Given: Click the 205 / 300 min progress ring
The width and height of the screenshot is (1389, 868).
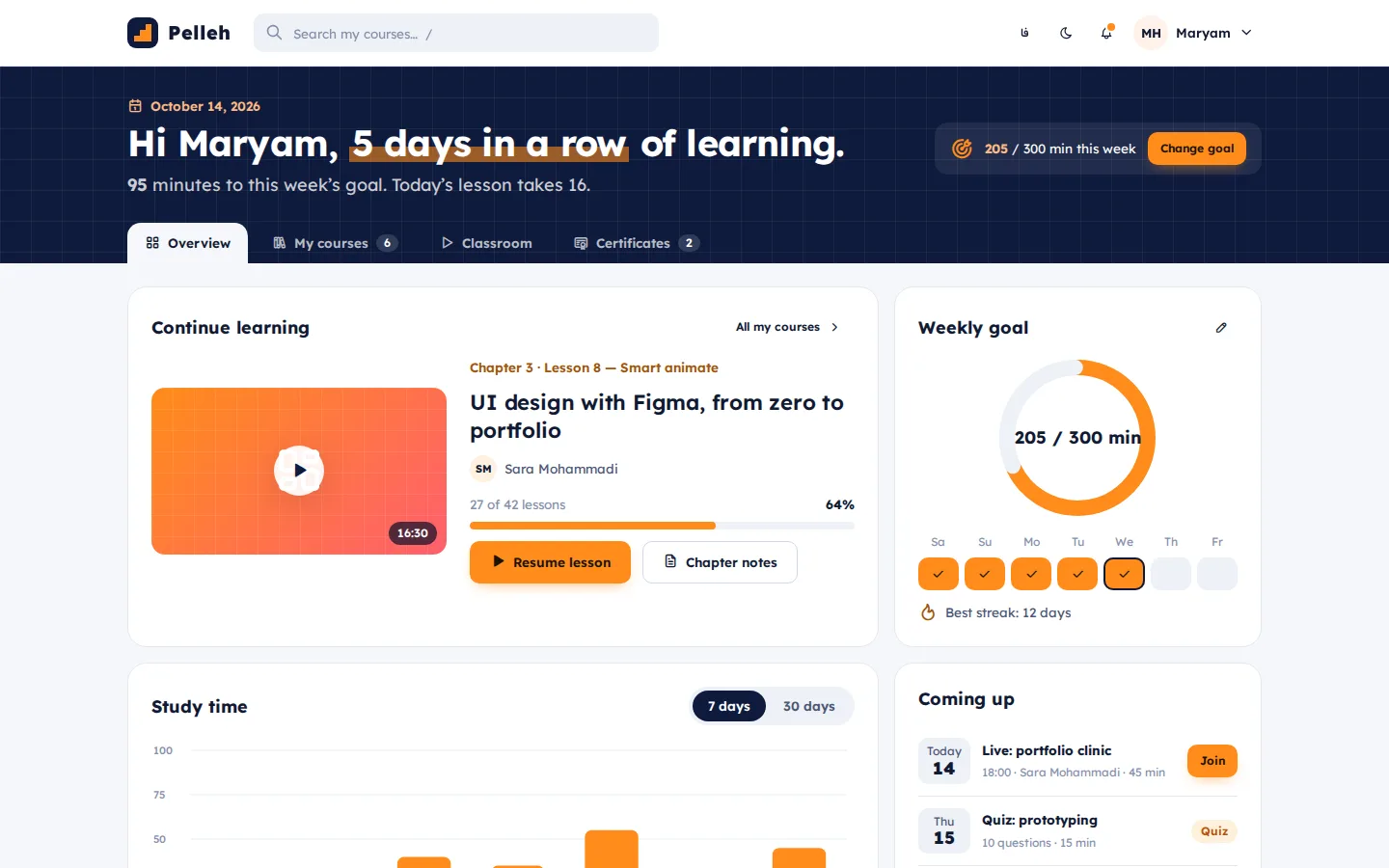Looking at the screenshot, I should tap(1077, 438).
